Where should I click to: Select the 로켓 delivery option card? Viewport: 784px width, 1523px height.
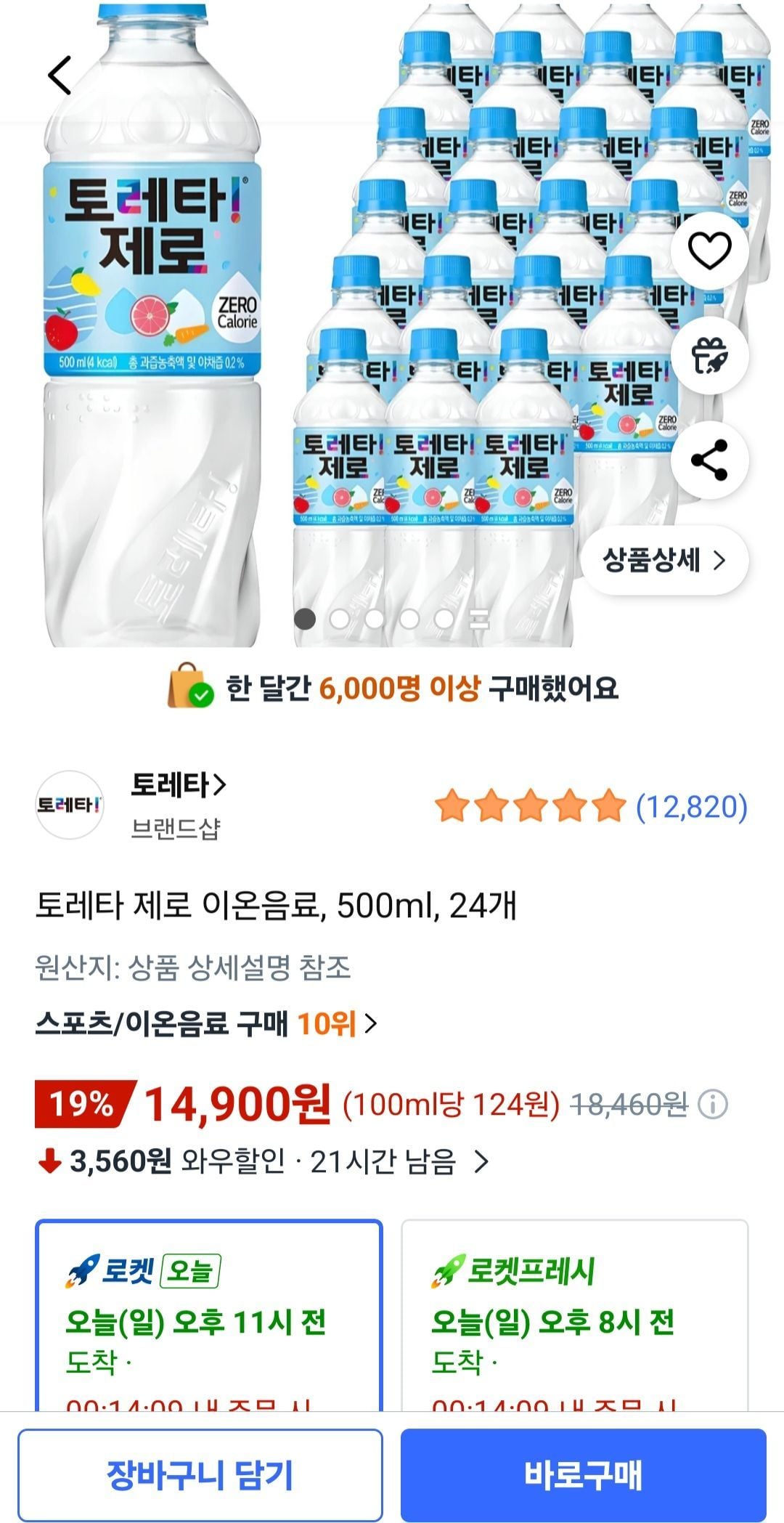[209, 1316]
